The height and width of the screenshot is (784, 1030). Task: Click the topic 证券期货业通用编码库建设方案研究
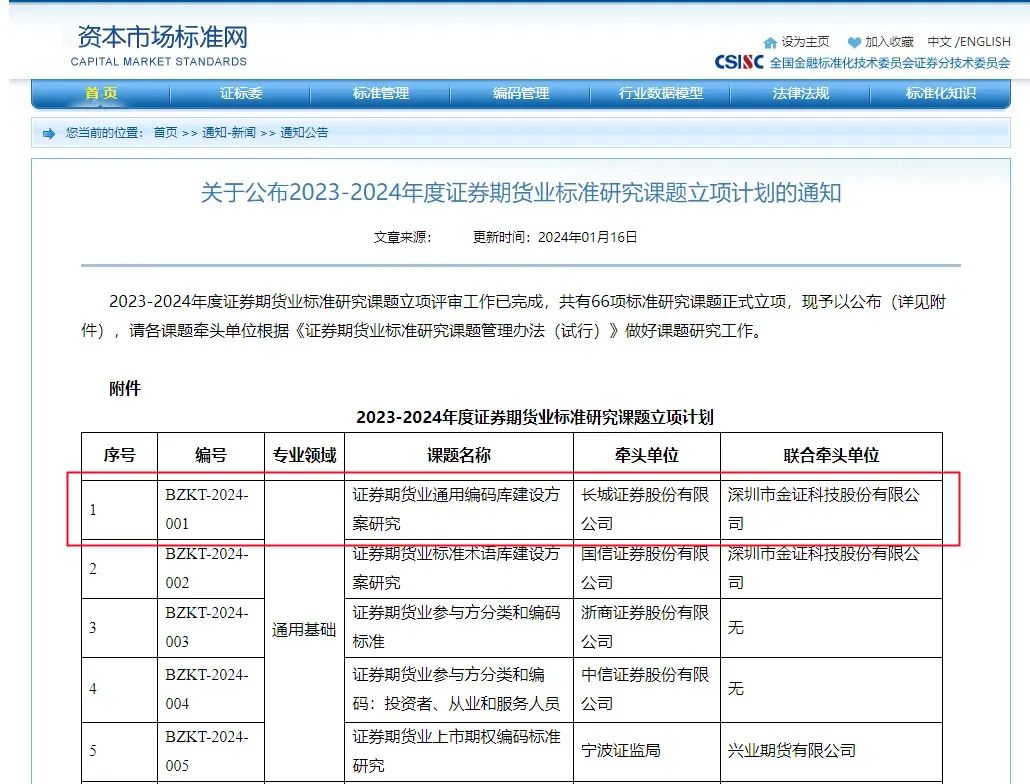coord(459,509)
